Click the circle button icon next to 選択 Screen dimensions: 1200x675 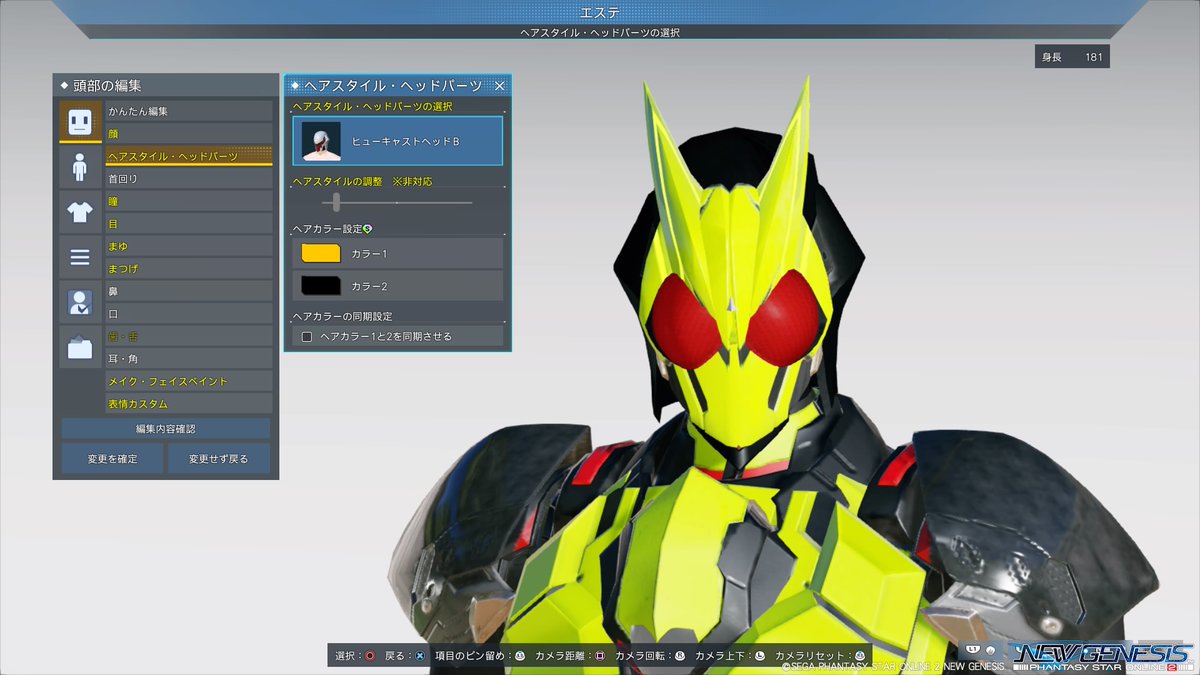(x=370, y=656)
